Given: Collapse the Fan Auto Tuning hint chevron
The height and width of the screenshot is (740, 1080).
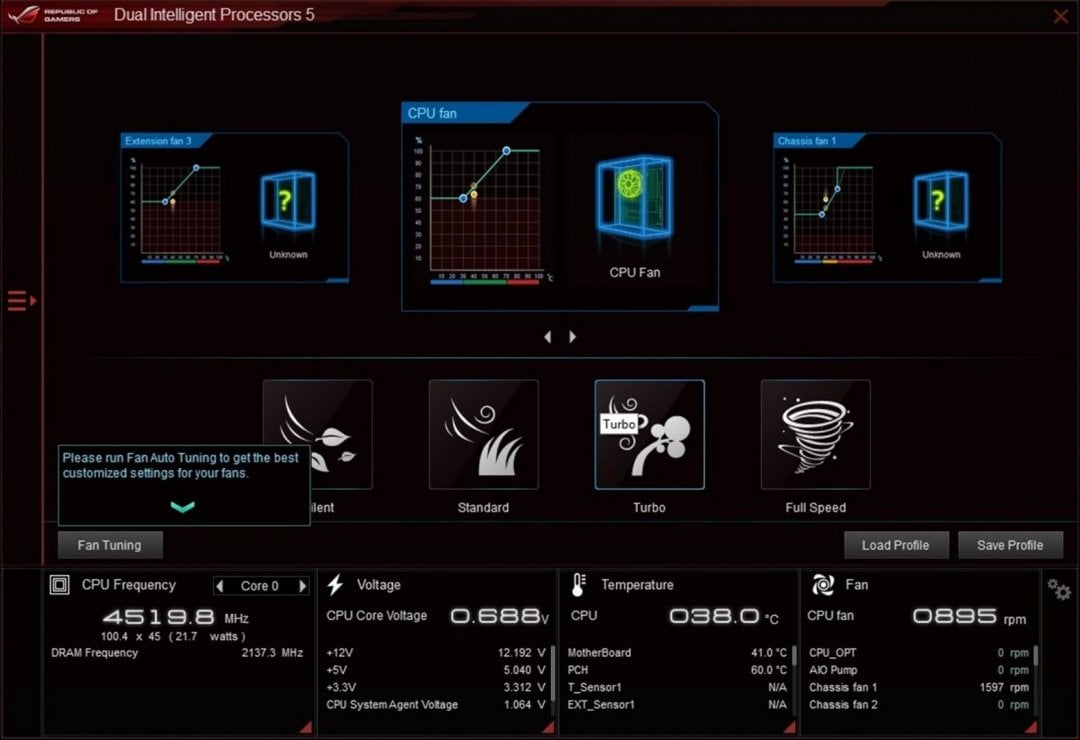Looking at the screenshot, I should coord(183,507).
